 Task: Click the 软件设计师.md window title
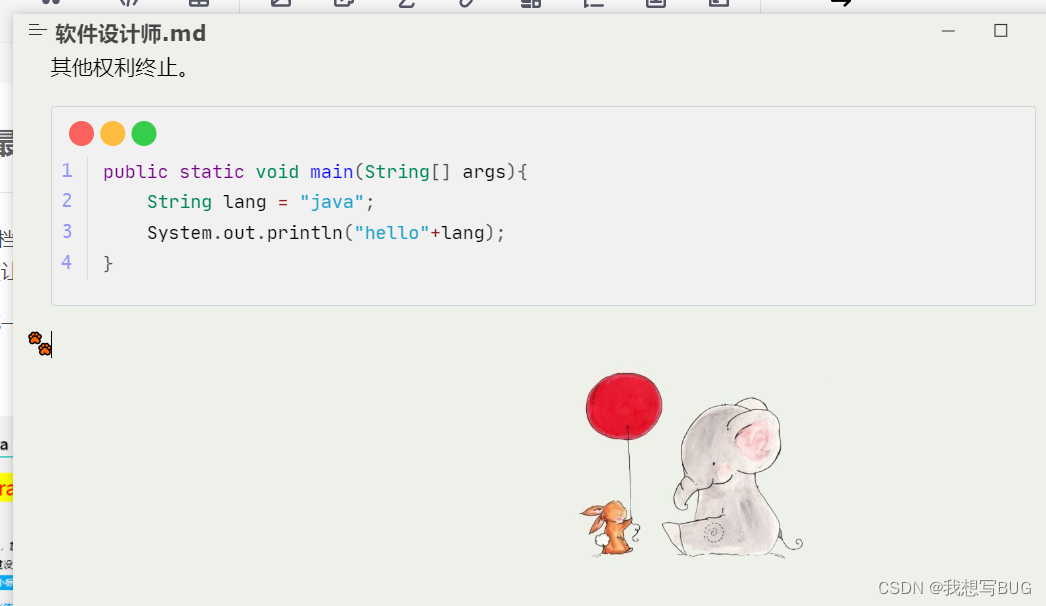coord(131,33)
